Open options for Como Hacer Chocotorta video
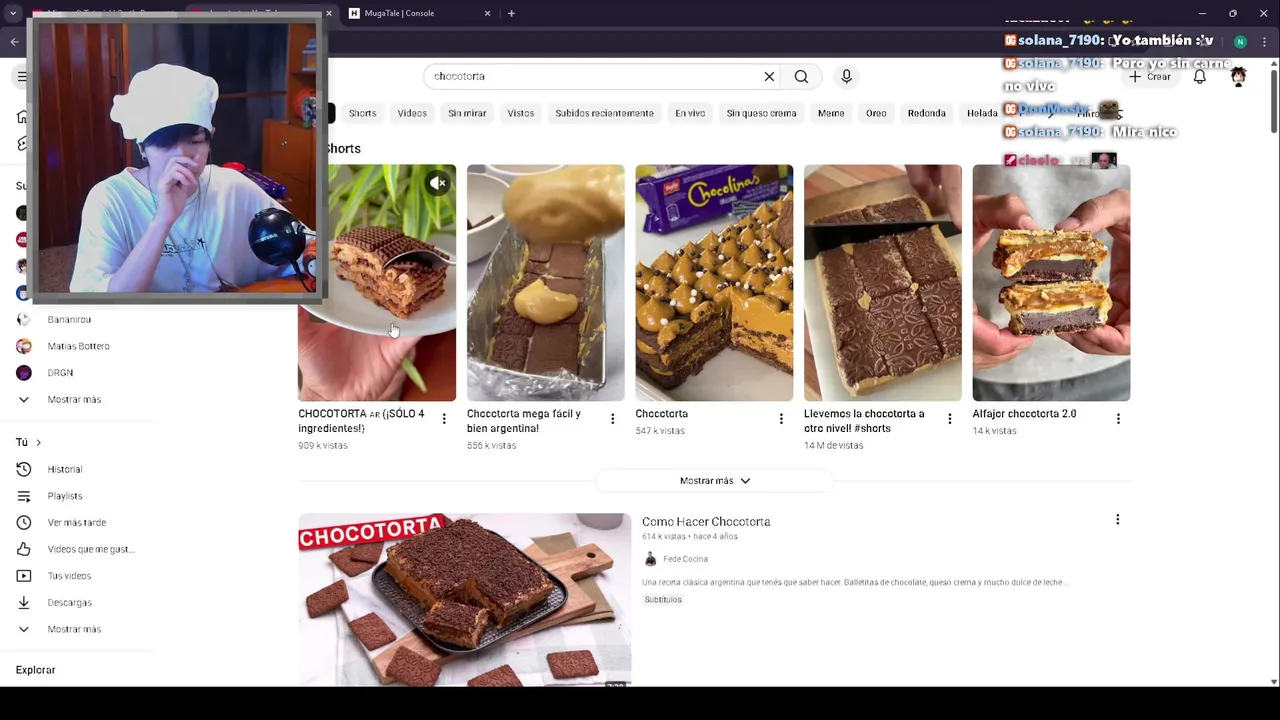 1118,519
